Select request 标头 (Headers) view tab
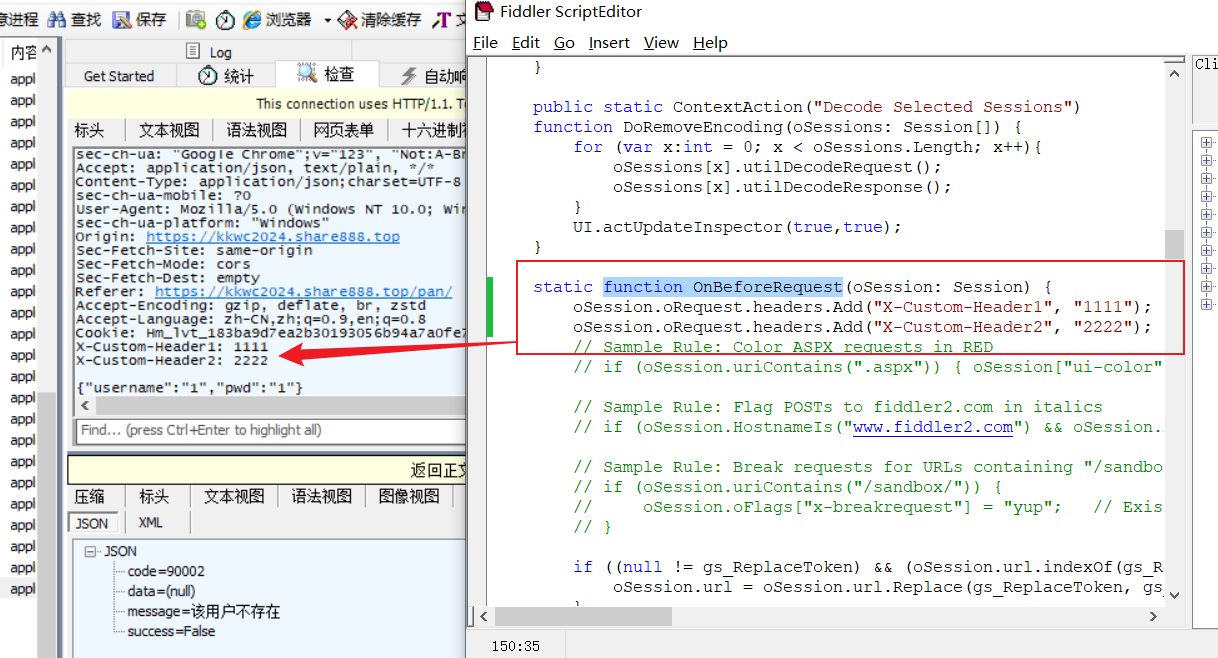The image size is (1218, 658). click(89, 130)
